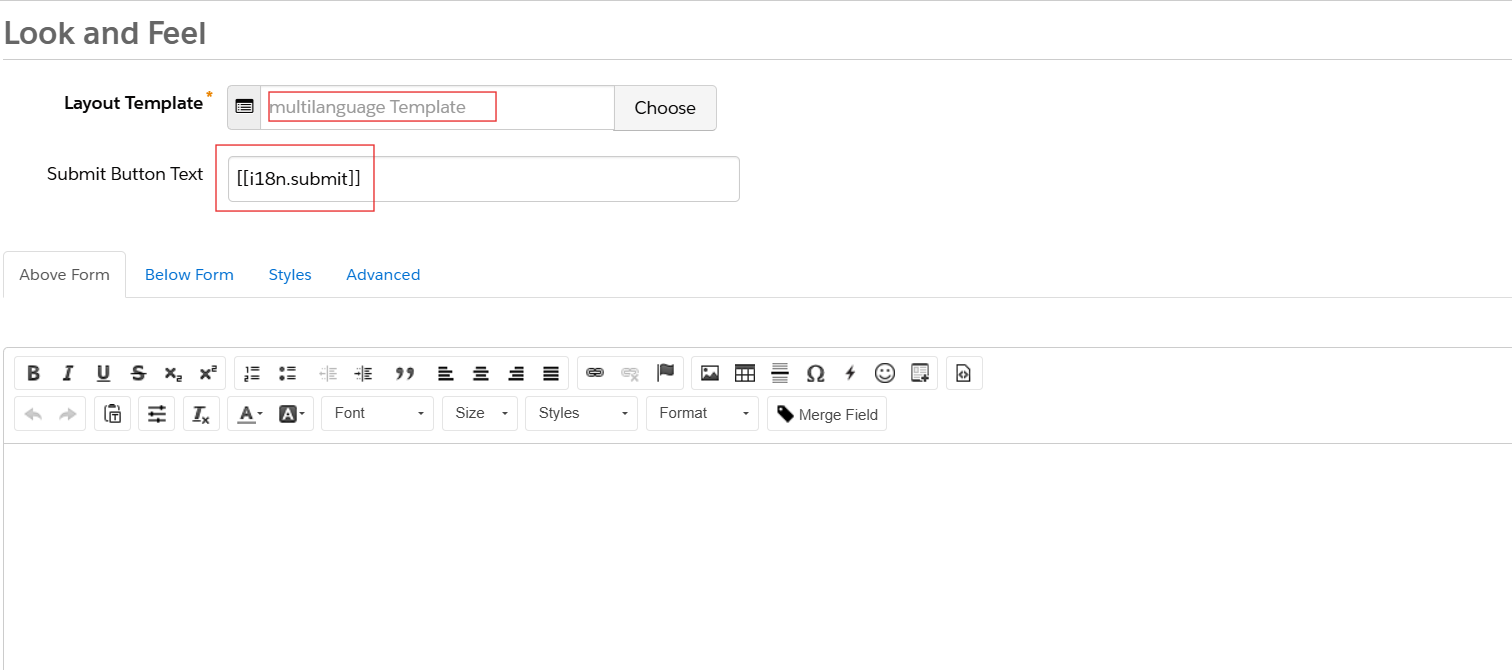Viewport: 1512px width, 670px height.
Task: Open the special character (Omega) picker
Action: coord(815,373)
